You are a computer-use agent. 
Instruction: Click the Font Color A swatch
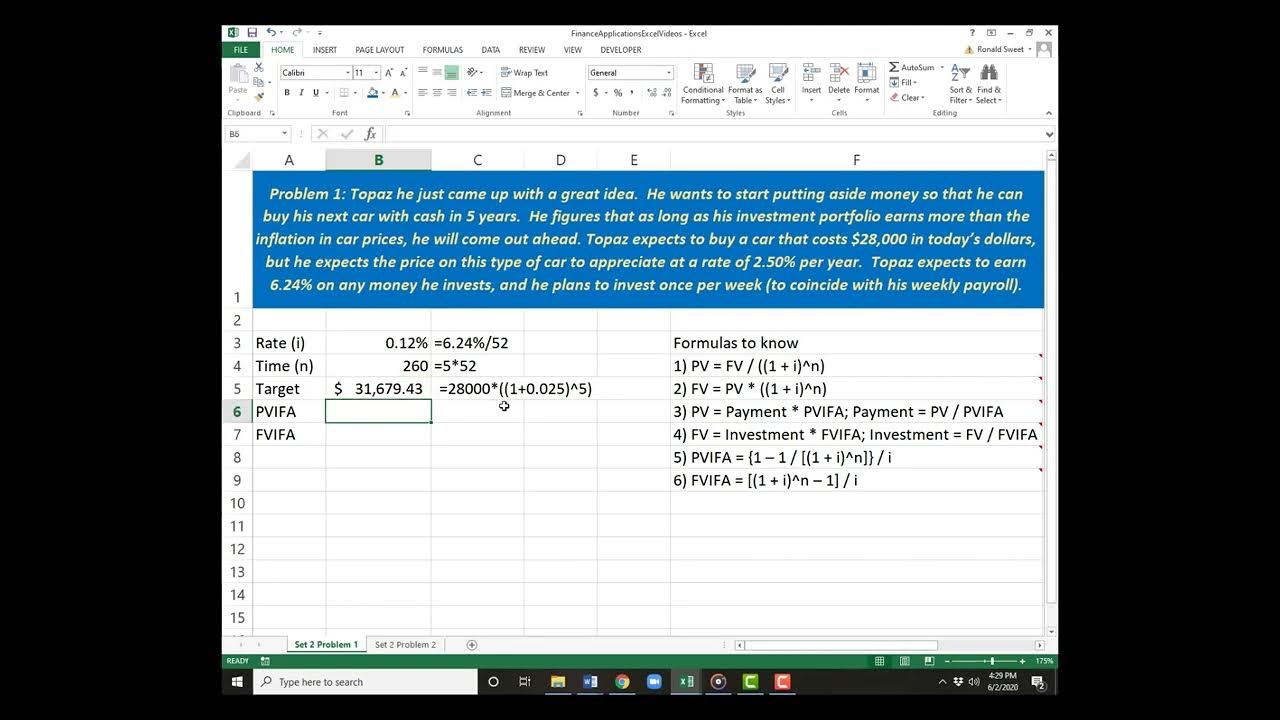tap(394, 92)
